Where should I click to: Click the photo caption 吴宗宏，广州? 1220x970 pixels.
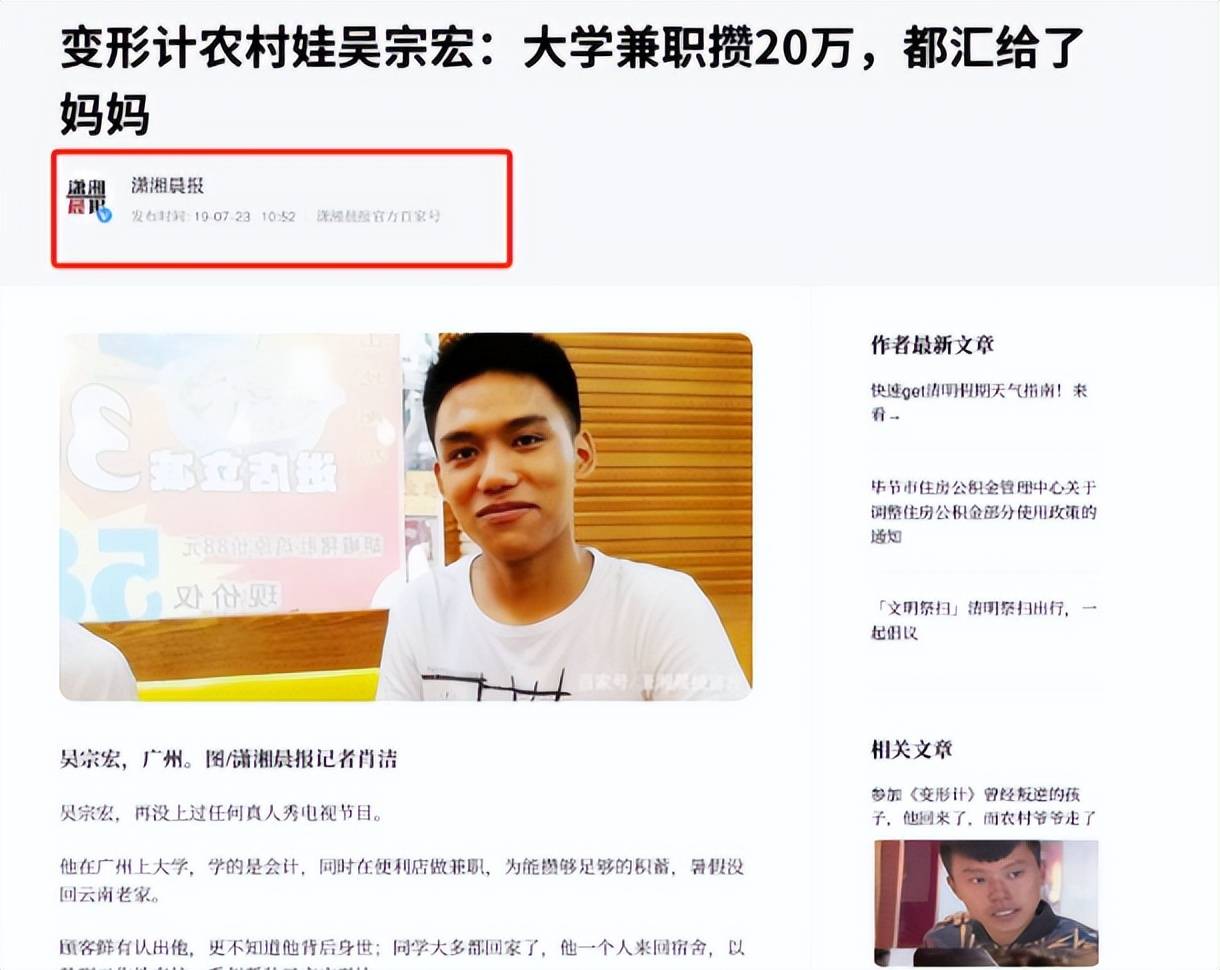coord(228,759)
